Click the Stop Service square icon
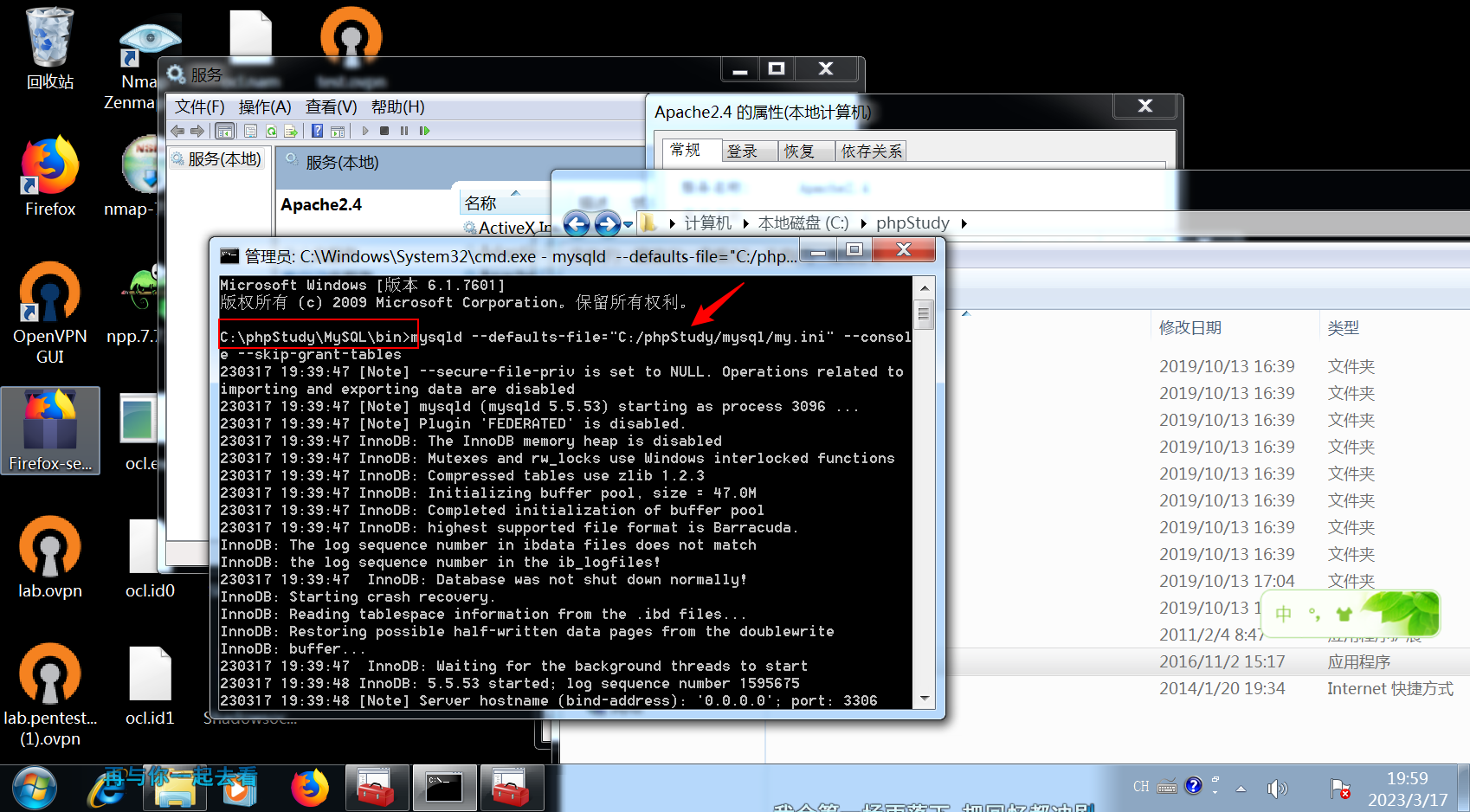Screen dimensions: 1470x812 coord(384,131)
